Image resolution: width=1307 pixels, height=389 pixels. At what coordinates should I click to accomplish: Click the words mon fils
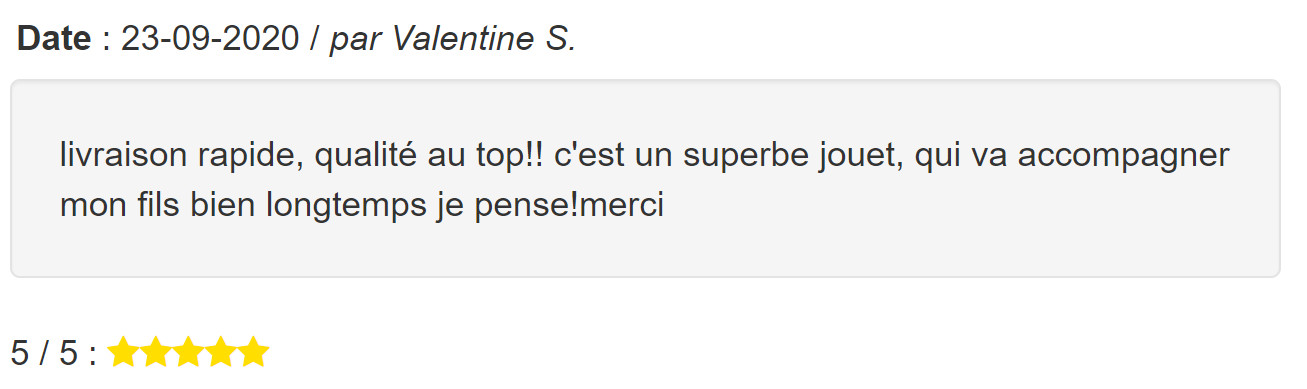tap(119, 206)
